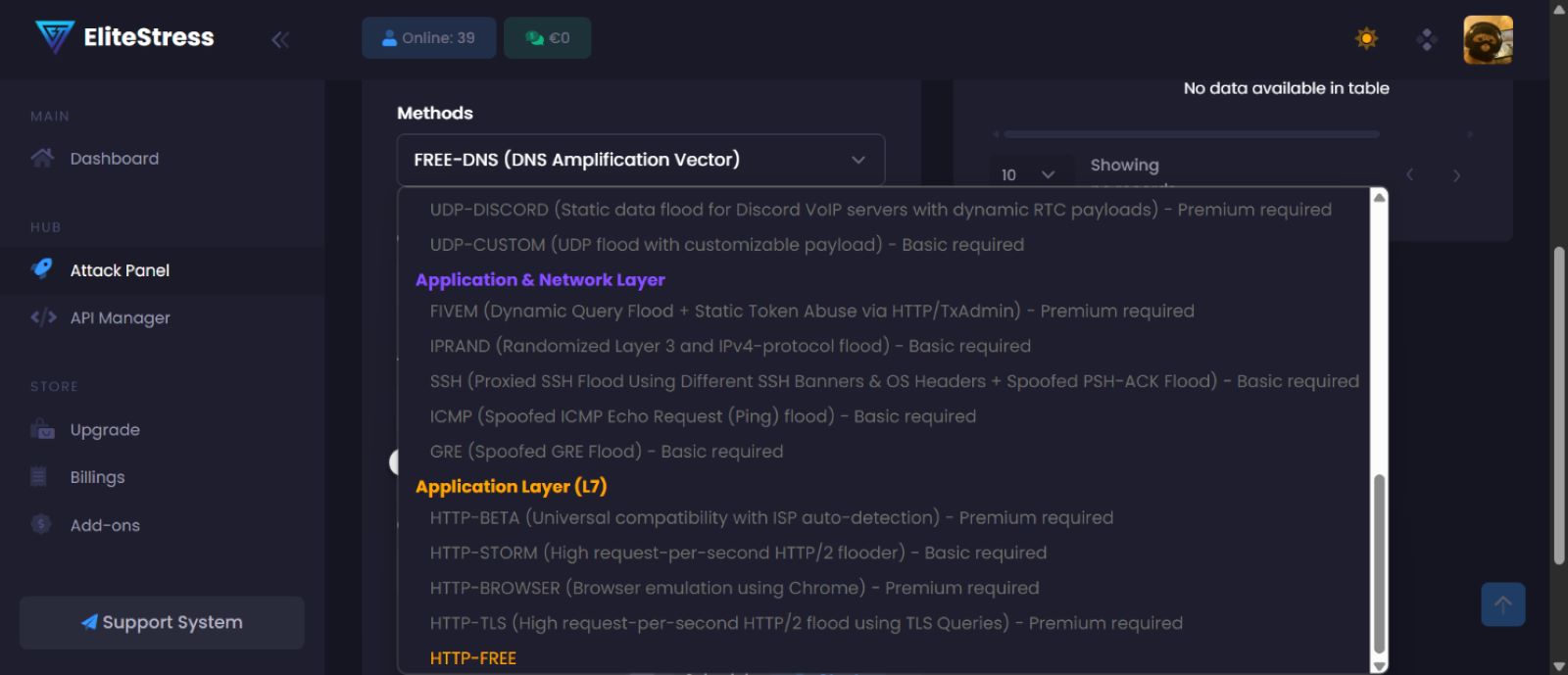Click the Online: 39 users button
Screen dimensions: 1568x675
click(429, 38)
